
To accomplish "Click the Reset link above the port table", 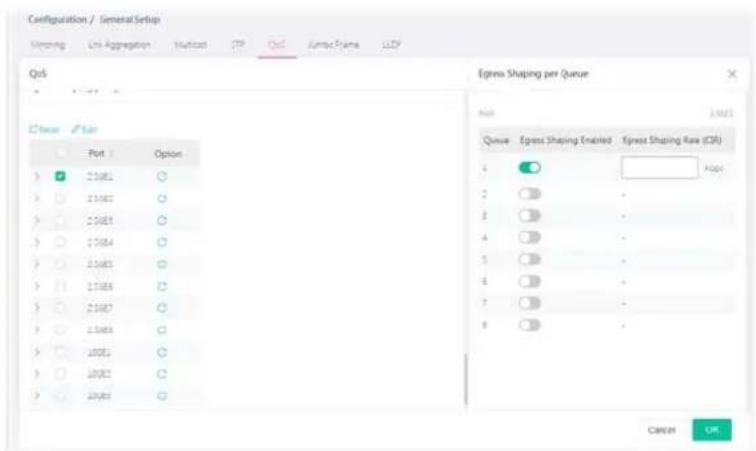I will (44, 130).
